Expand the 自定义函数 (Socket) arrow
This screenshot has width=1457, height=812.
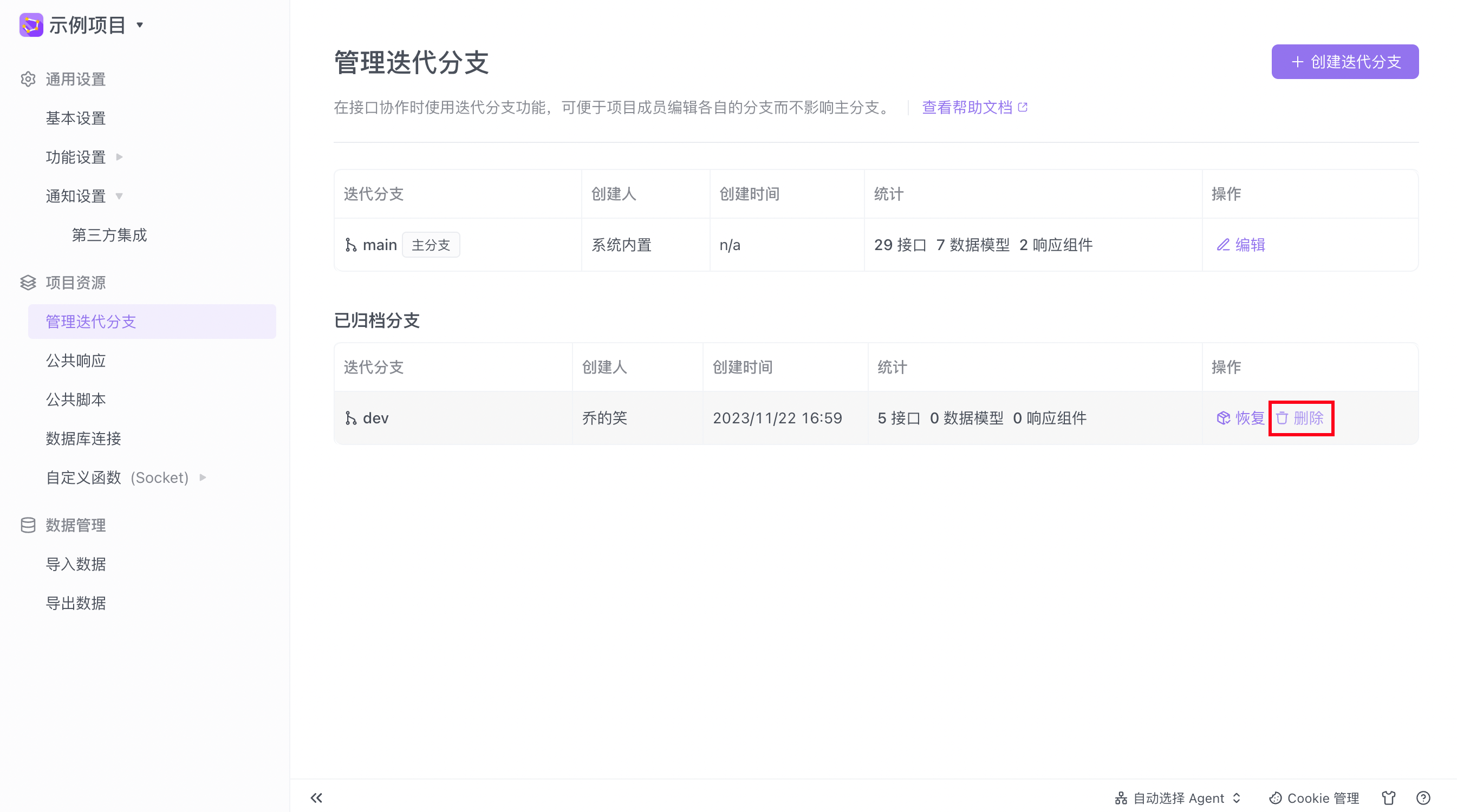[x=203, y=478]
